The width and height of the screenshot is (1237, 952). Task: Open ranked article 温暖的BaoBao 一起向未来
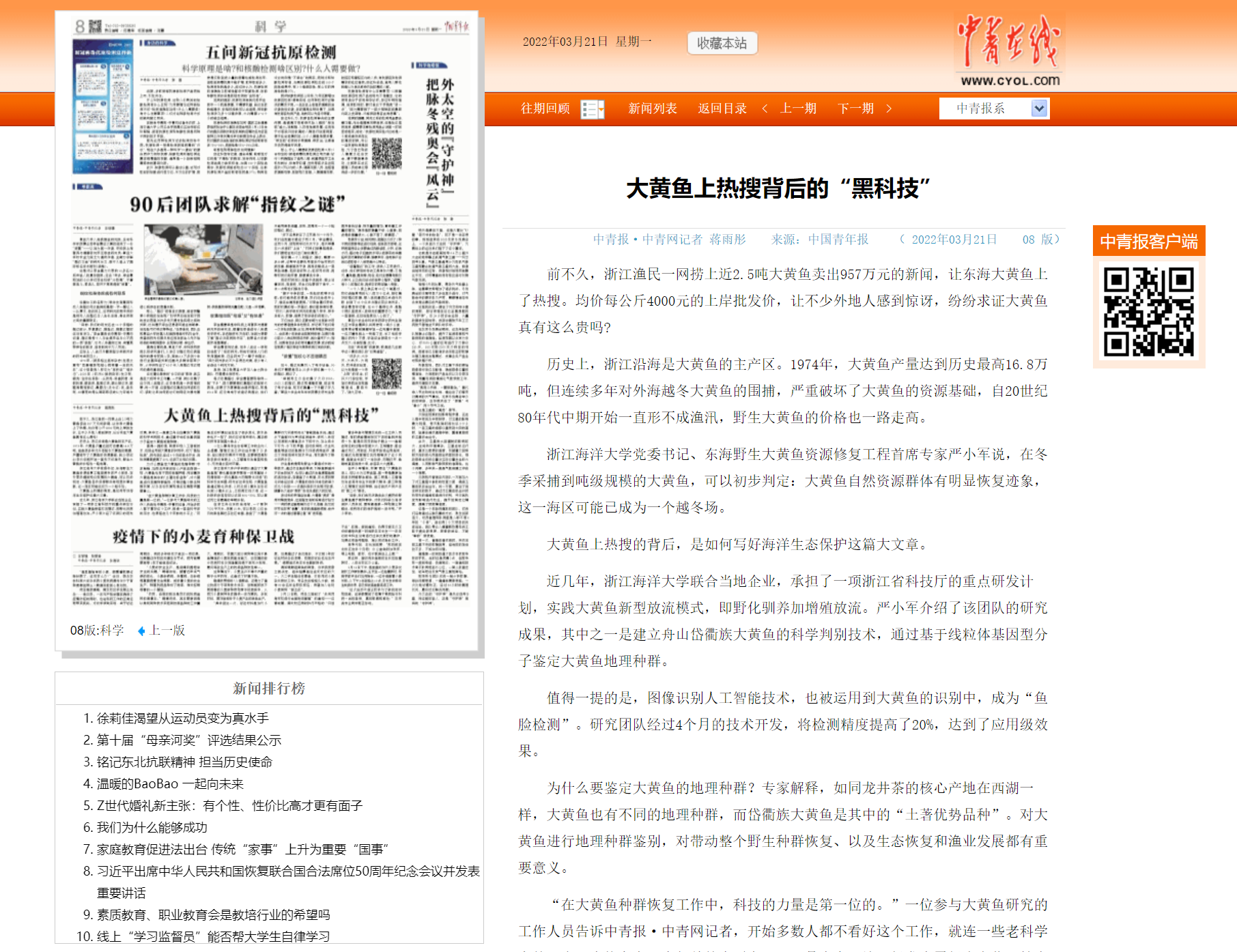pyautogui.click(x=170, y=783)
